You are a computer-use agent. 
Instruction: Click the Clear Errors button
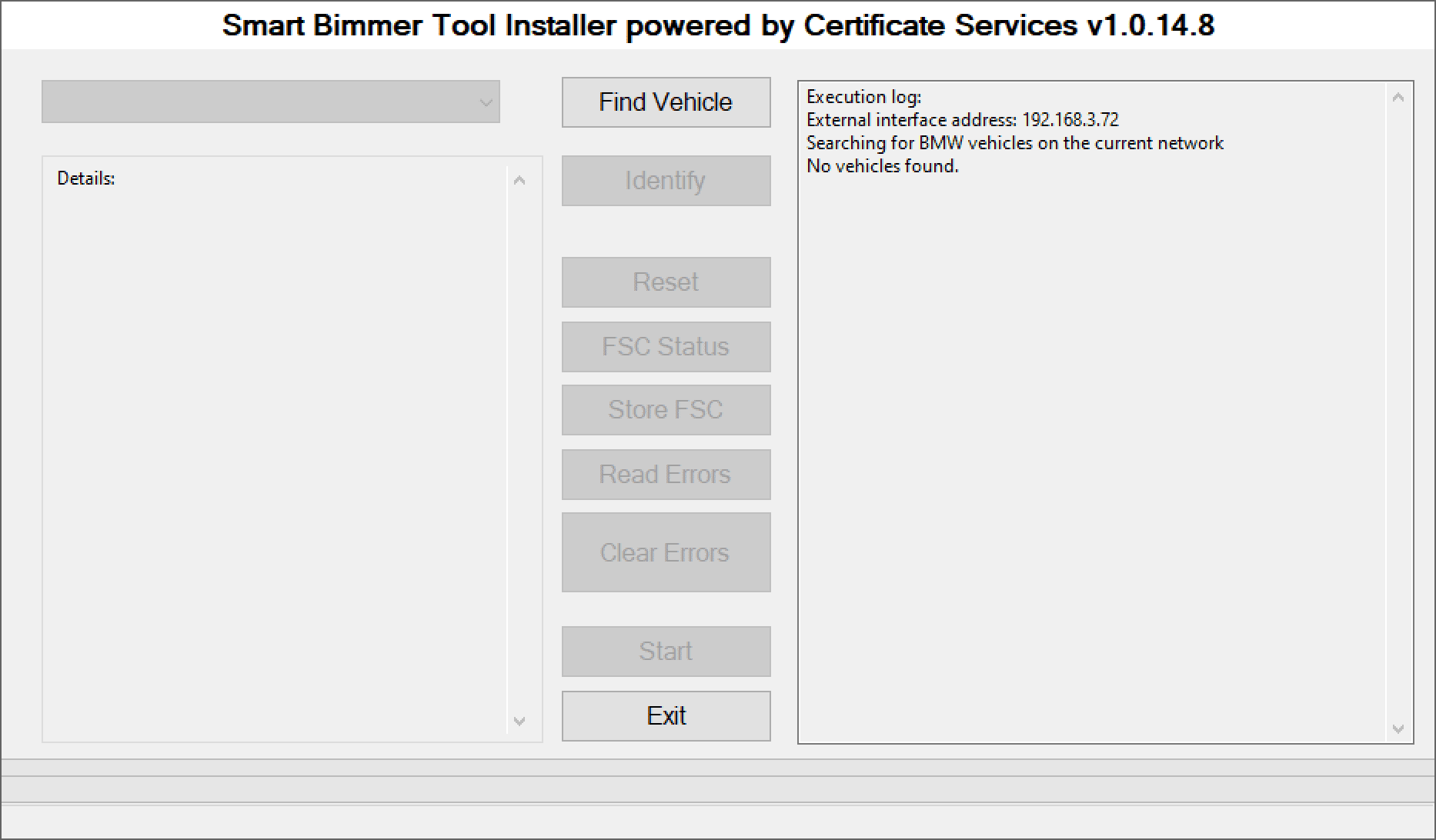tap(666, 552)
